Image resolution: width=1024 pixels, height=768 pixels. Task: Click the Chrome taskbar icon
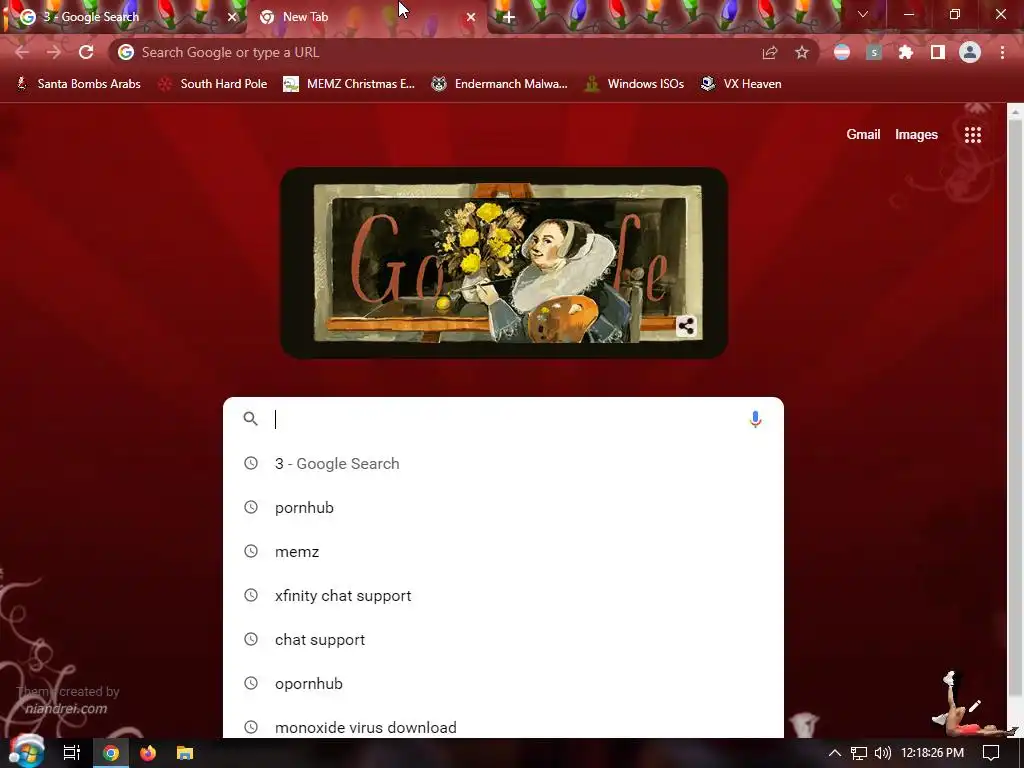[110, 753]
